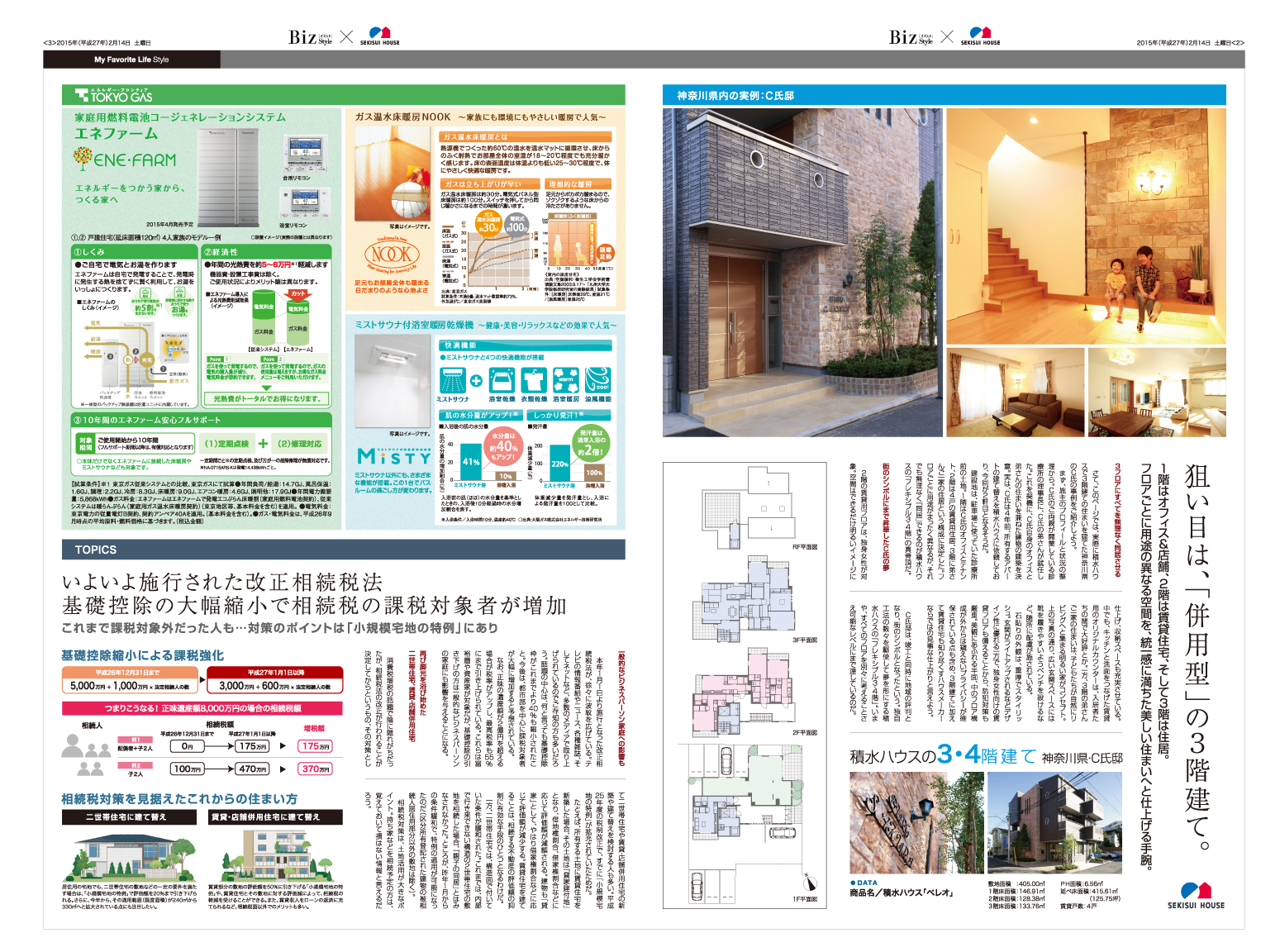The image size is (1280, 952).
Task: Click the 470万円 inheritance tax value
Action: coord(252,769)
